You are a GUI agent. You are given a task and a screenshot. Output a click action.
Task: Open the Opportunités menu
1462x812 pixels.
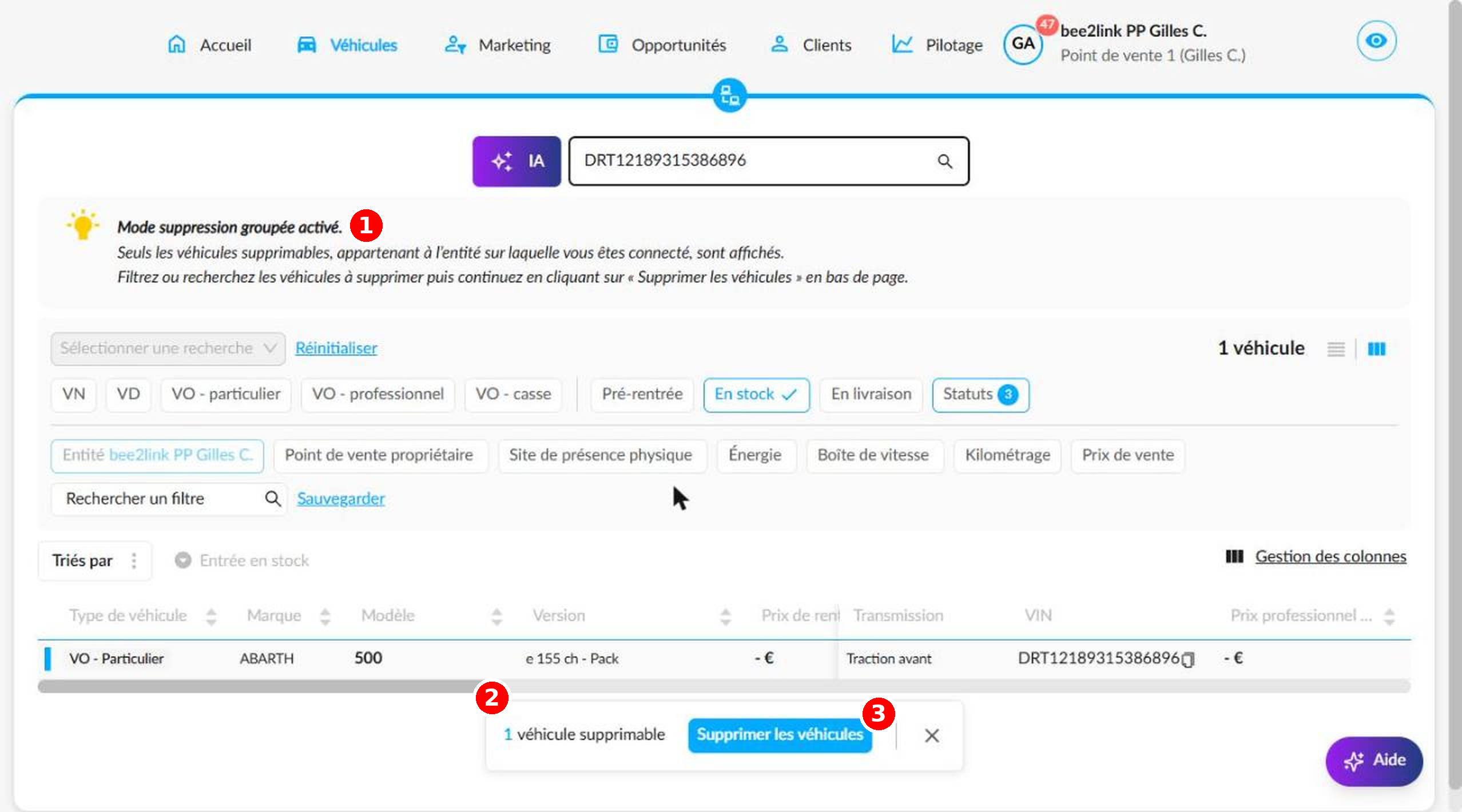point(662,45)
